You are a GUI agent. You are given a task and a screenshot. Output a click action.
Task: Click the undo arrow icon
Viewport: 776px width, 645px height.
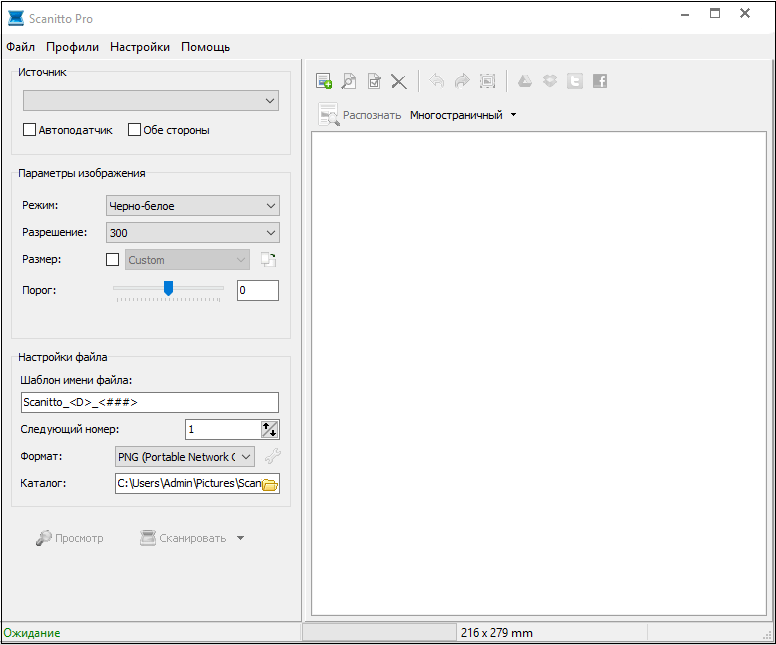click(x=436, y=81)
